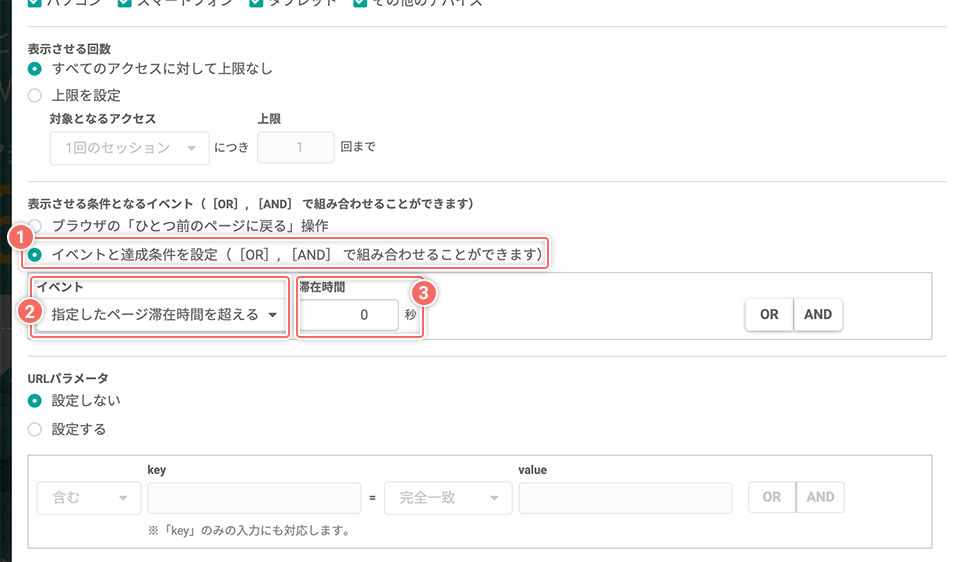Open the '完全一致' value match dropdown
Screen dimensions: 960x562
[x=448, y=498]
